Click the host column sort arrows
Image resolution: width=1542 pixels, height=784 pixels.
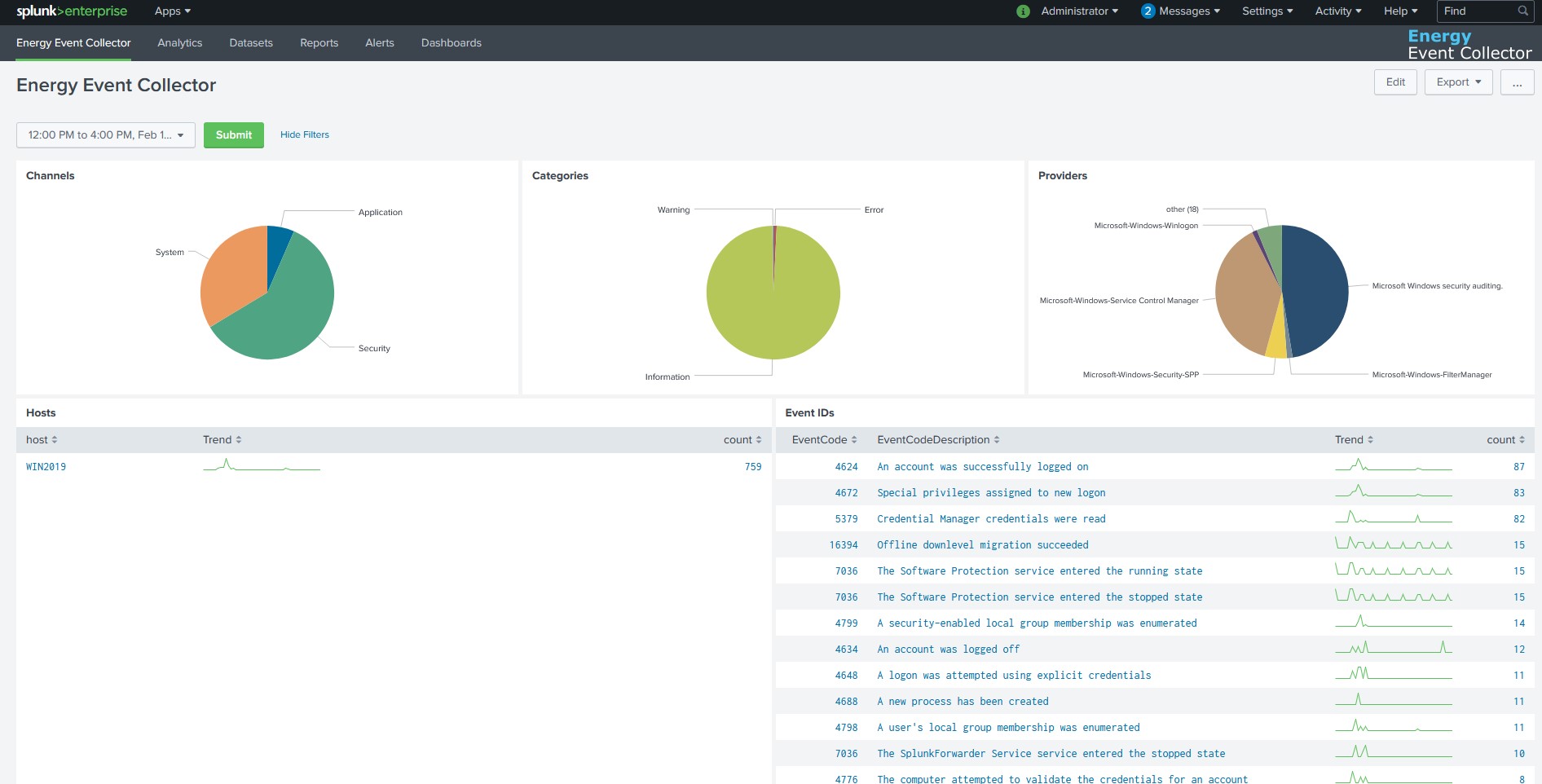click(55, 440)
